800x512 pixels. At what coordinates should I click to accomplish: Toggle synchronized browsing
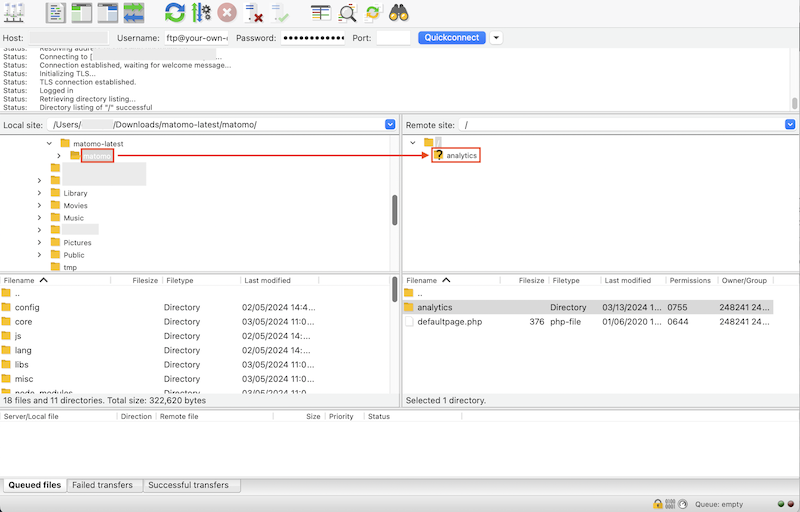pyautogui.click(x=373, y=13)
